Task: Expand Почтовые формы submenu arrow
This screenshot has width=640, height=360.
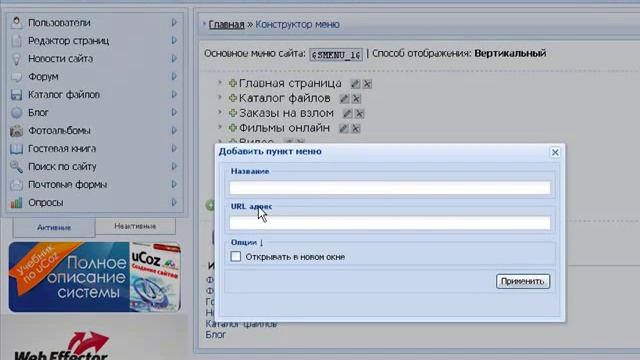Action: pyautogui.click(x=174, y=184)
